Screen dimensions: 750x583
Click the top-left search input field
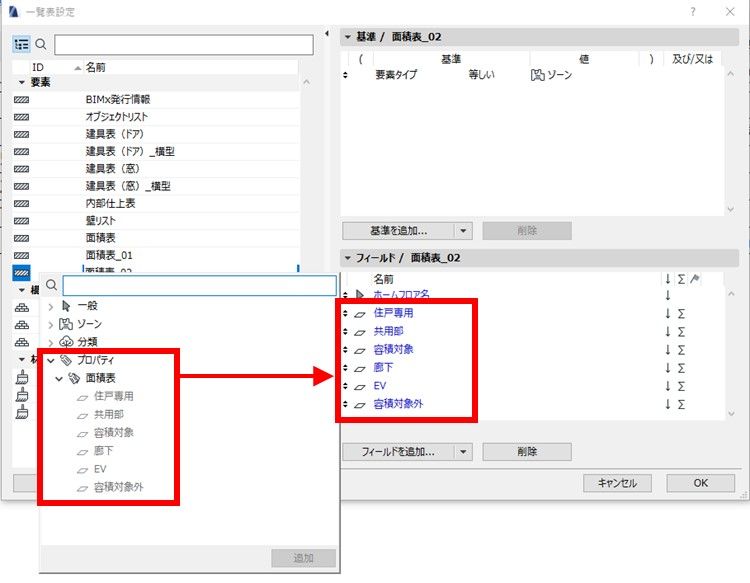pos(184,45)
